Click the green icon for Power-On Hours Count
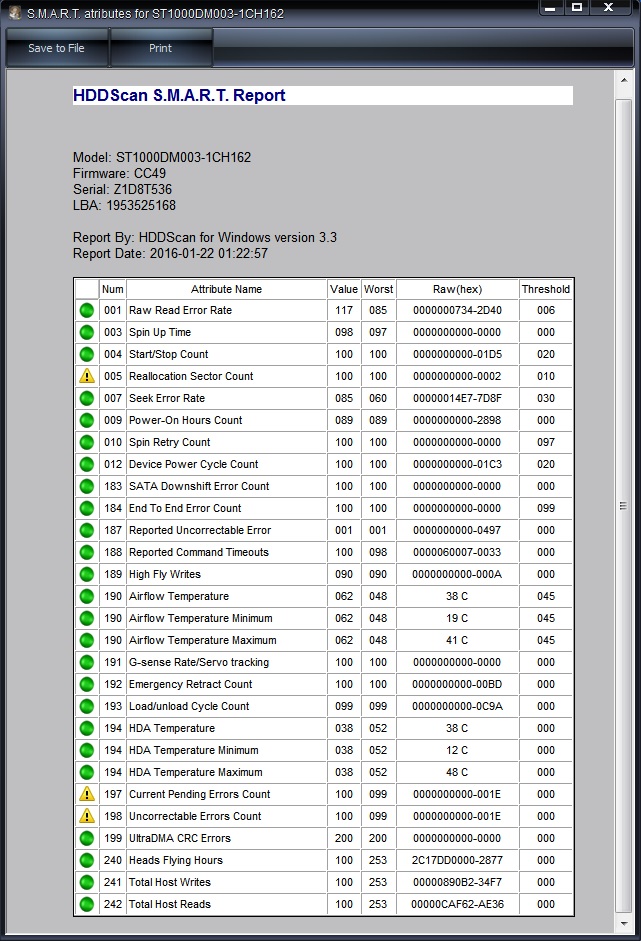This screenshot has width=641, height=941. click(87, 420)
